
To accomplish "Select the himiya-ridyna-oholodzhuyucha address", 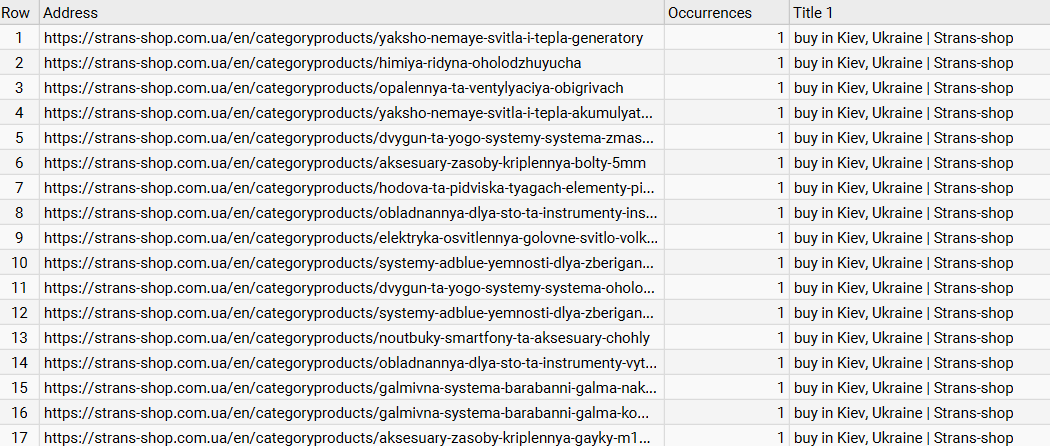I will 313,63.
